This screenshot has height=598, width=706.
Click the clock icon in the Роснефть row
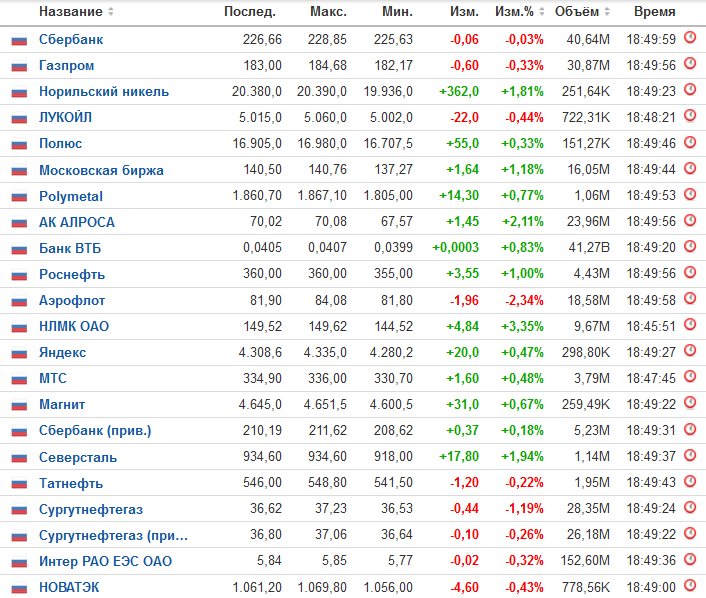pos(690,272)
